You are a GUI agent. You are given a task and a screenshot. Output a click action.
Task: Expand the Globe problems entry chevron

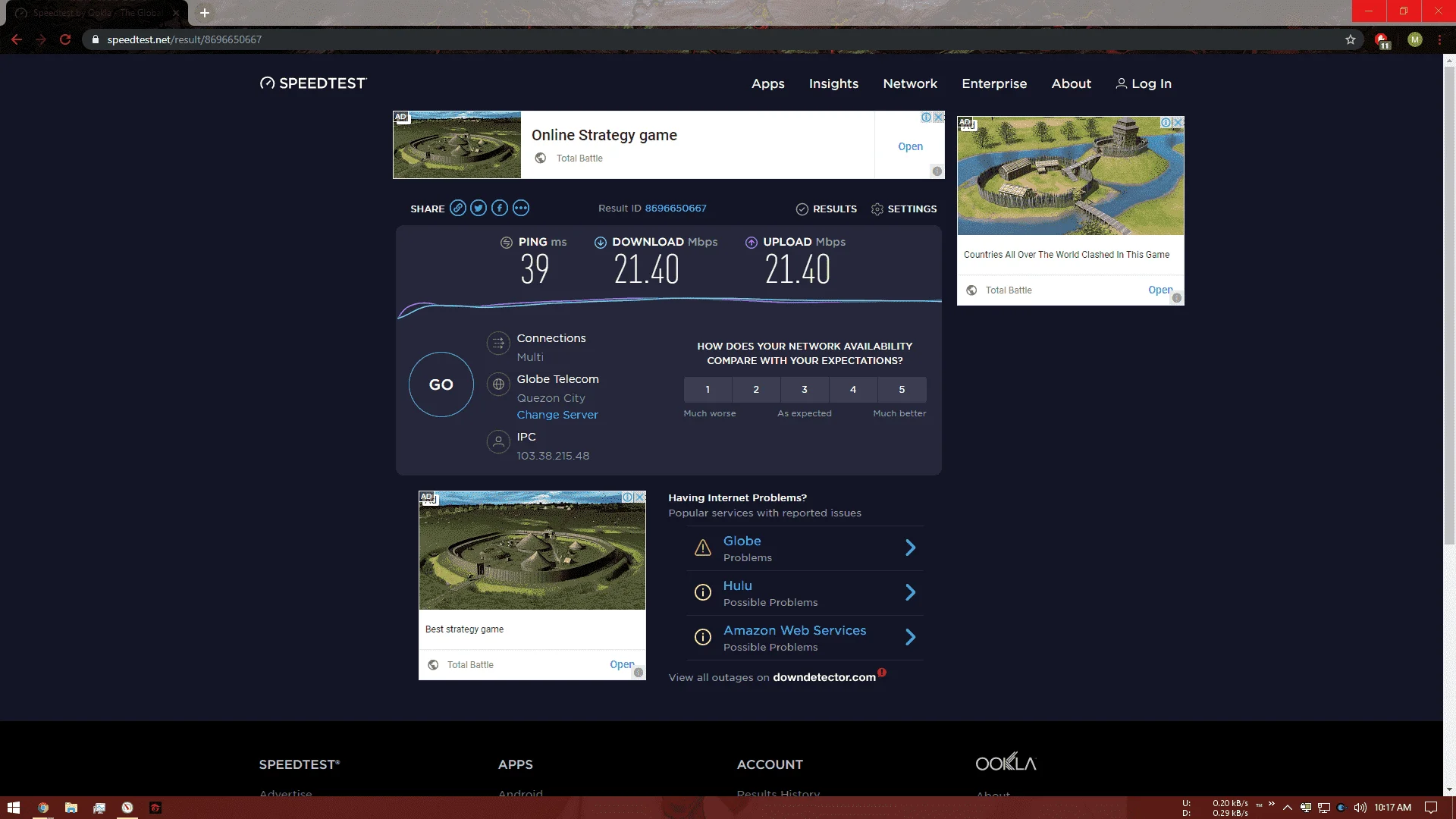911,548
